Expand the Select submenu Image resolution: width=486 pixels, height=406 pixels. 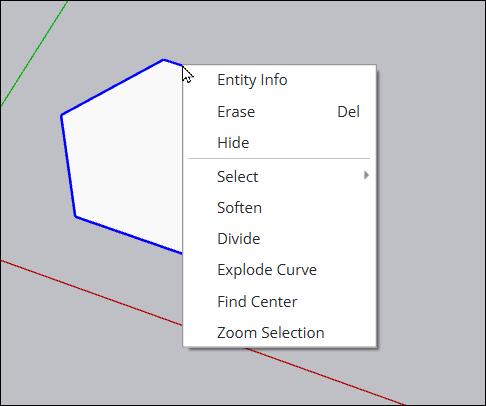pyautogui.click(x=280, y=177)
